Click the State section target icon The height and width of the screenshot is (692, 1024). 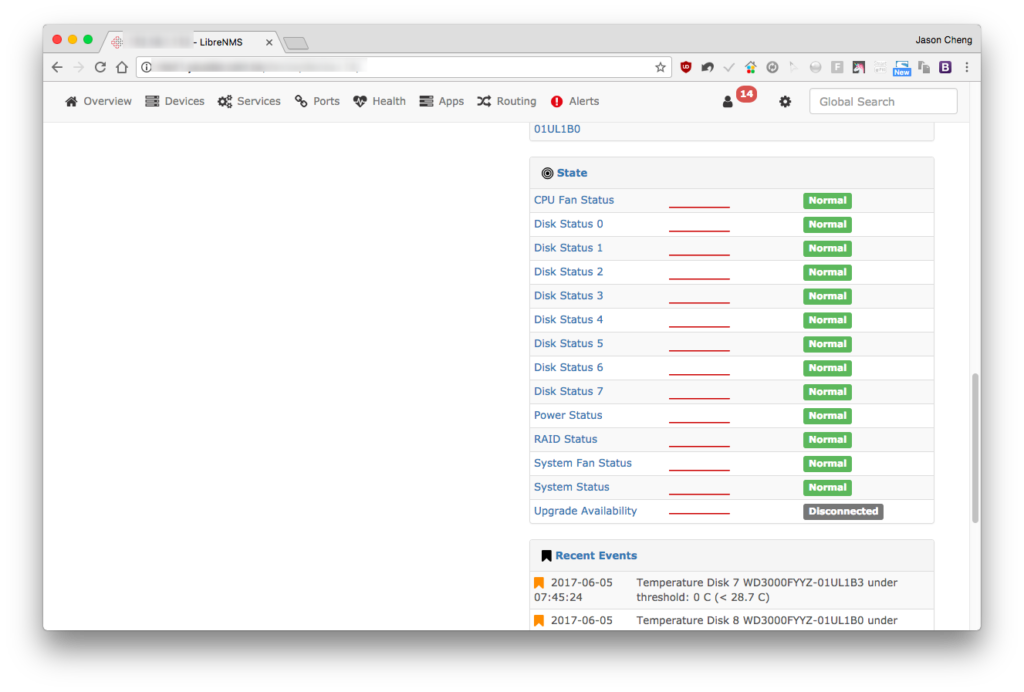(x=547, y=173)
